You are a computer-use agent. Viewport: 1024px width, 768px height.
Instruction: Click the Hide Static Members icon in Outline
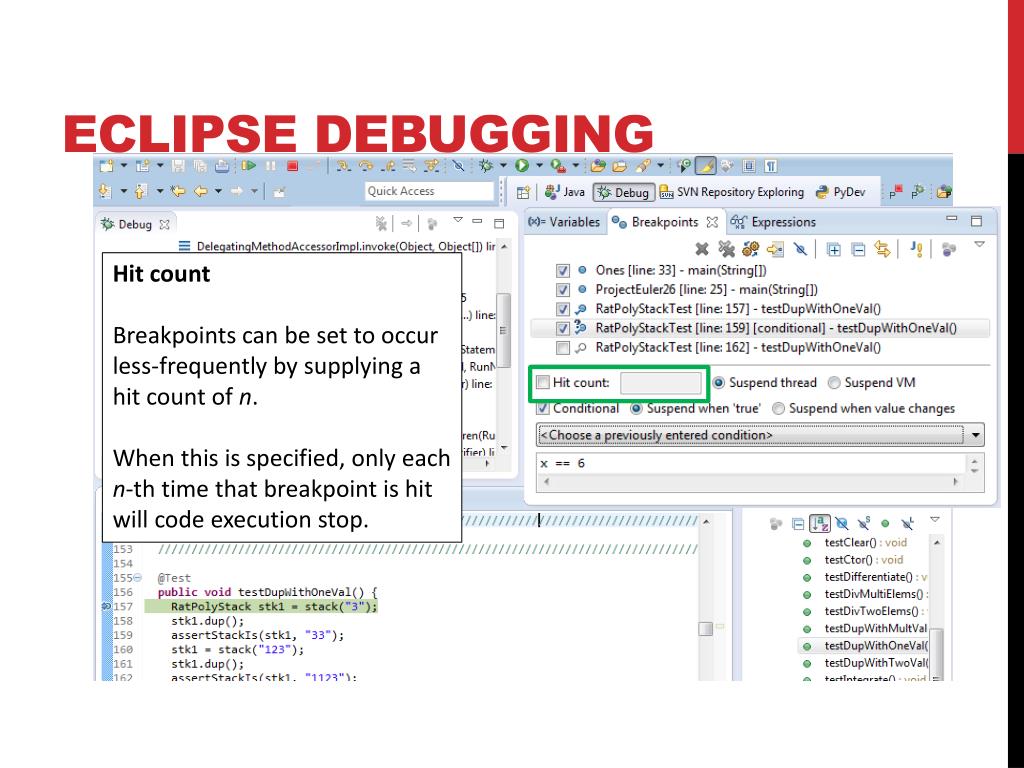click(864, 524)
